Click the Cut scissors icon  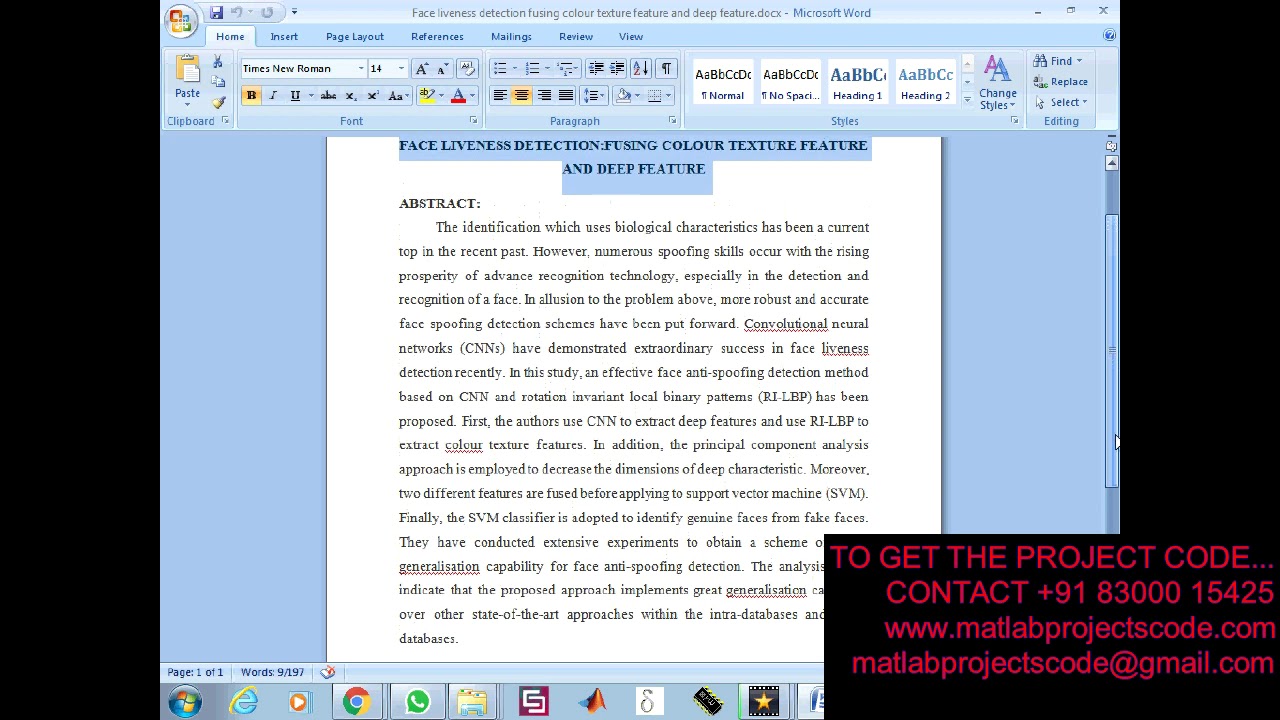point(218,63)
